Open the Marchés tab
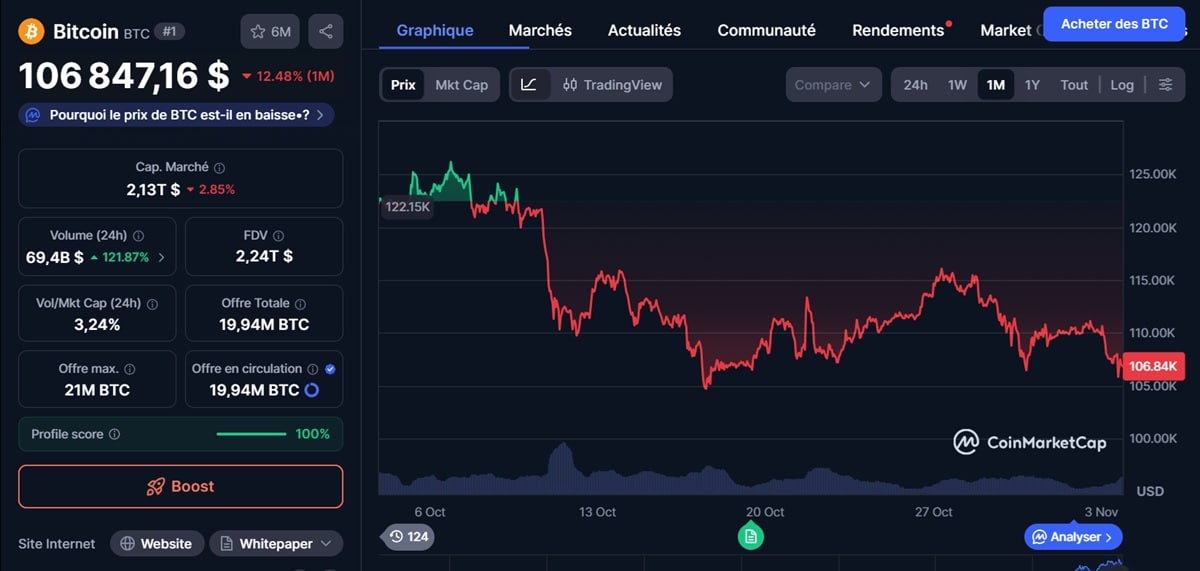The image size is (1200, 571). 540,30
